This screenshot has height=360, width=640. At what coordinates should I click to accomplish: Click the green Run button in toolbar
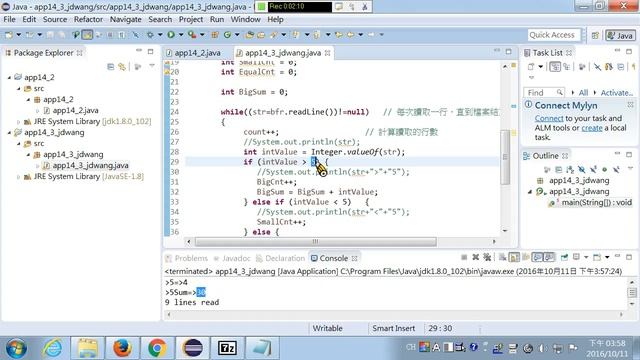click(171, 35)
